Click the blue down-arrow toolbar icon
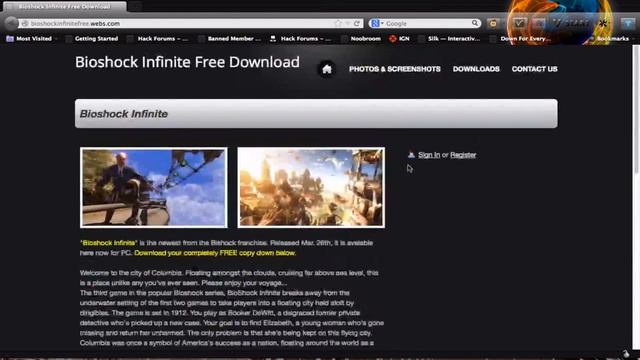Screen dimensions: 640x360 tap(628, 23)
